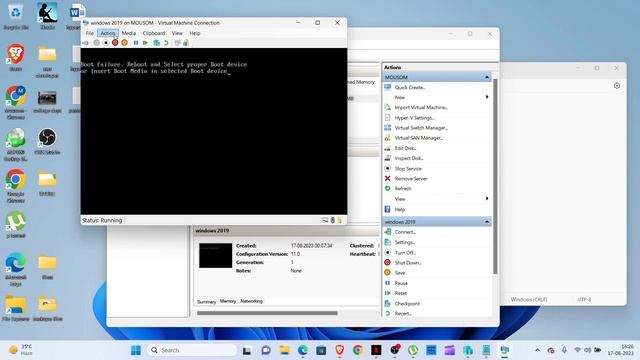The height and width of the screenshot is (360, 640).
Task: Select the Recycle Bin desktop icon
Action: pyautogui.click(x=16, y=16)
